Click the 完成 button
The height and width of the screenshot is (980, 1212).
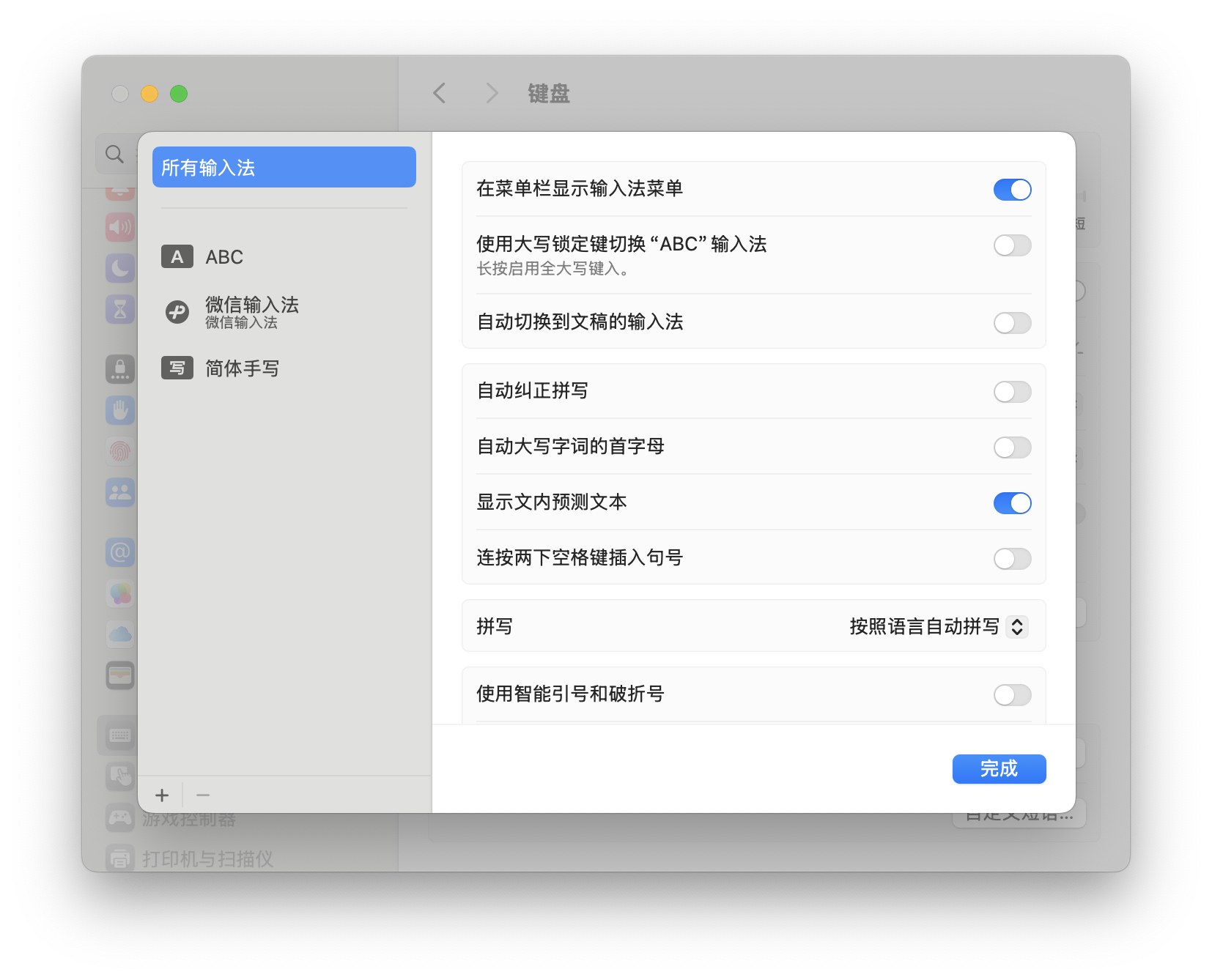(999, 769)
